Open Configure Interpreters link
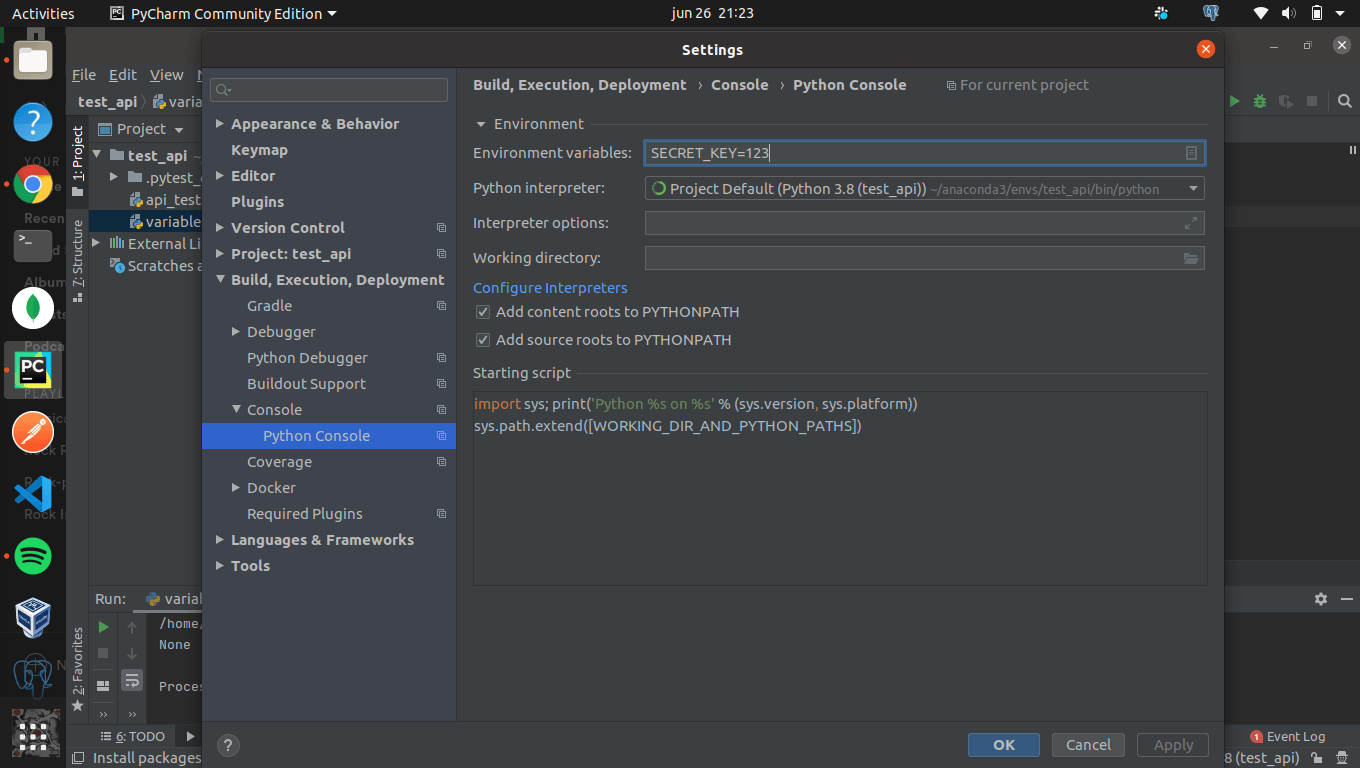 (550, 288)
